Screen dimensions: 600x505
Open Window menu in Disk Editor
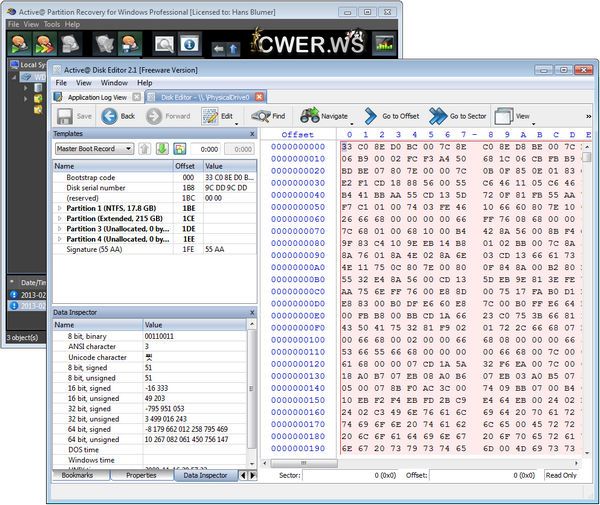click(x=114, y=83)
